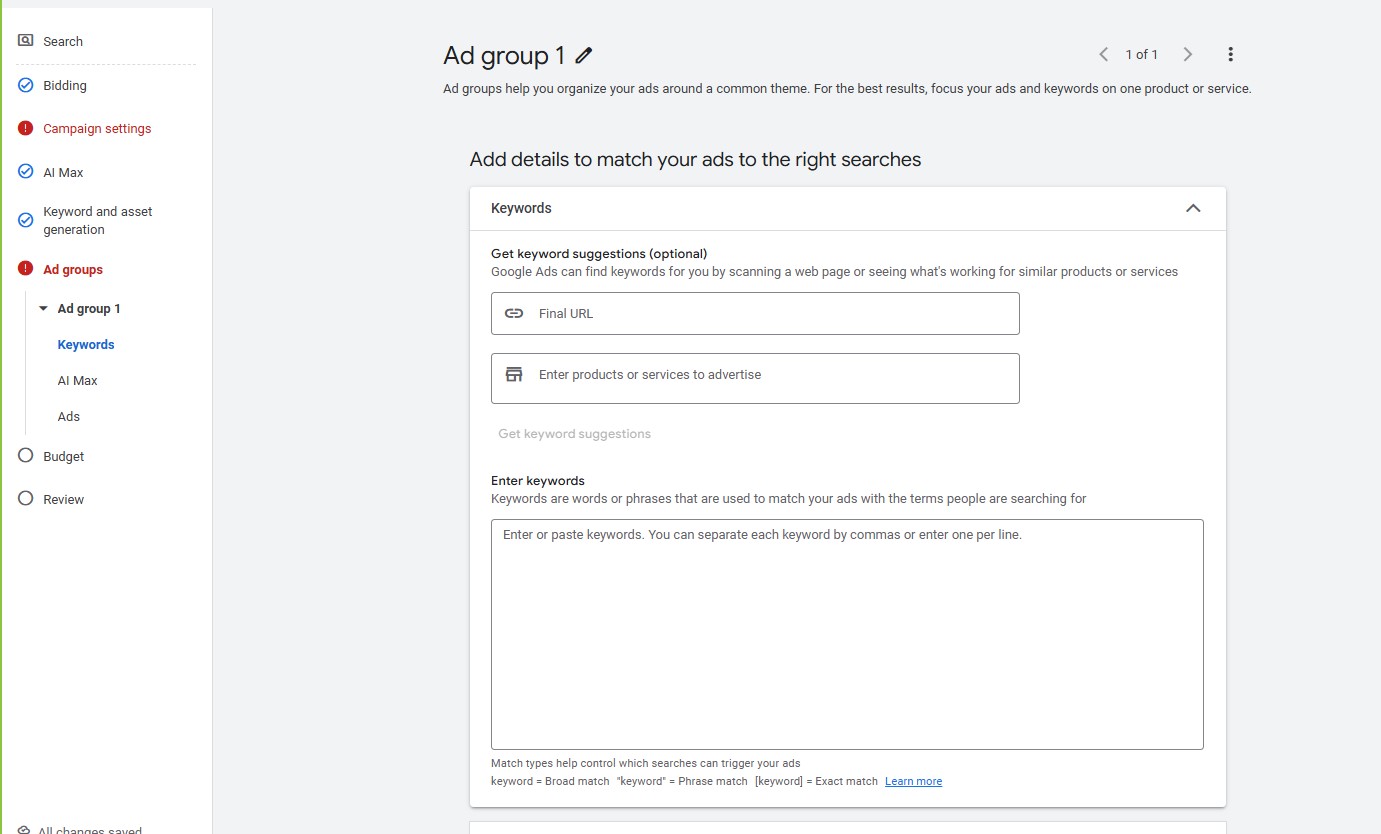Image resolution: width=1381 pixels, height=834 pixels.
Task: Select the Review step circle
Action: (26, 499)
